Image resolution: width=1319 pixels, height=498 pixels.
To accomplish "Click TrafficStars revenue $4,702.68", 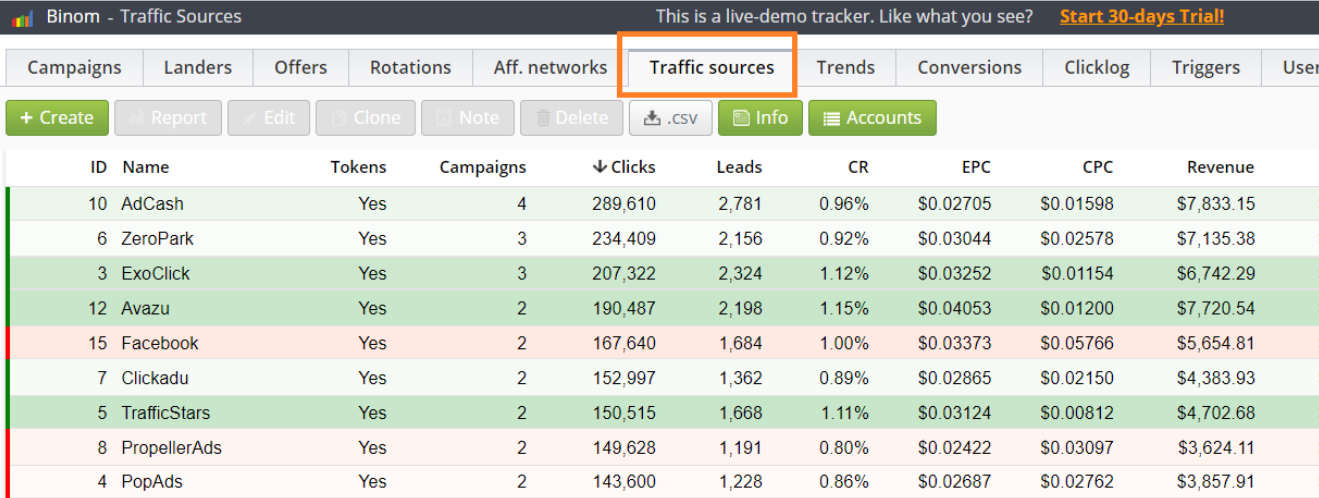I will (x=1216, y=413).
